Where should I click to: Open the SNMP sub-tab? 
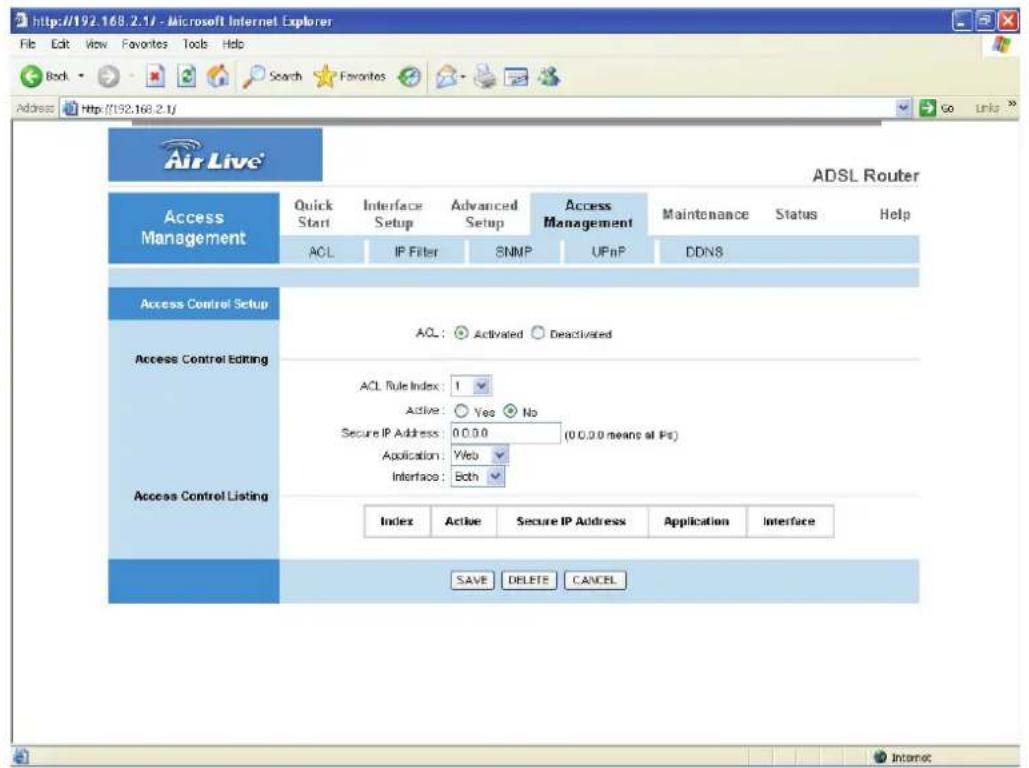513,251
